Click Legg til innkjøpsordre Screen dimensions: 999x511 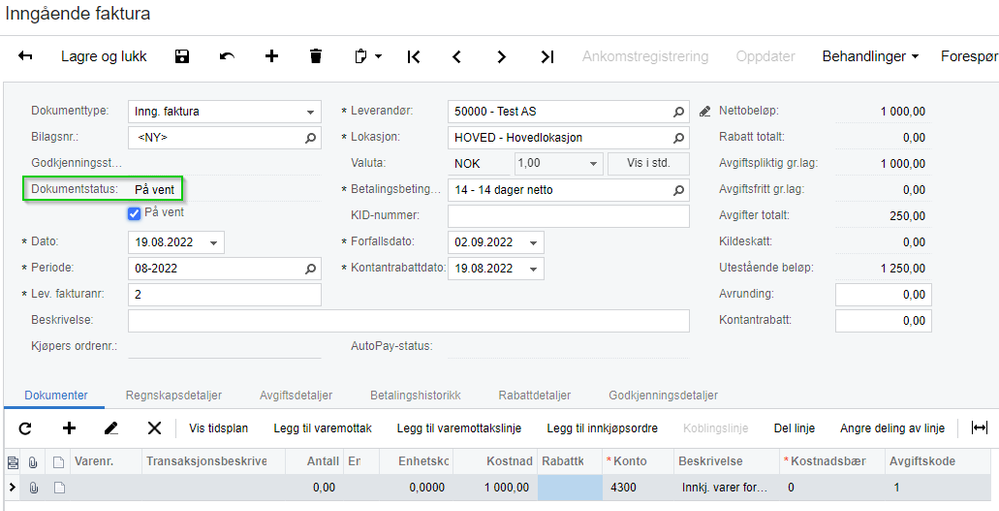[x=602, y=428]
